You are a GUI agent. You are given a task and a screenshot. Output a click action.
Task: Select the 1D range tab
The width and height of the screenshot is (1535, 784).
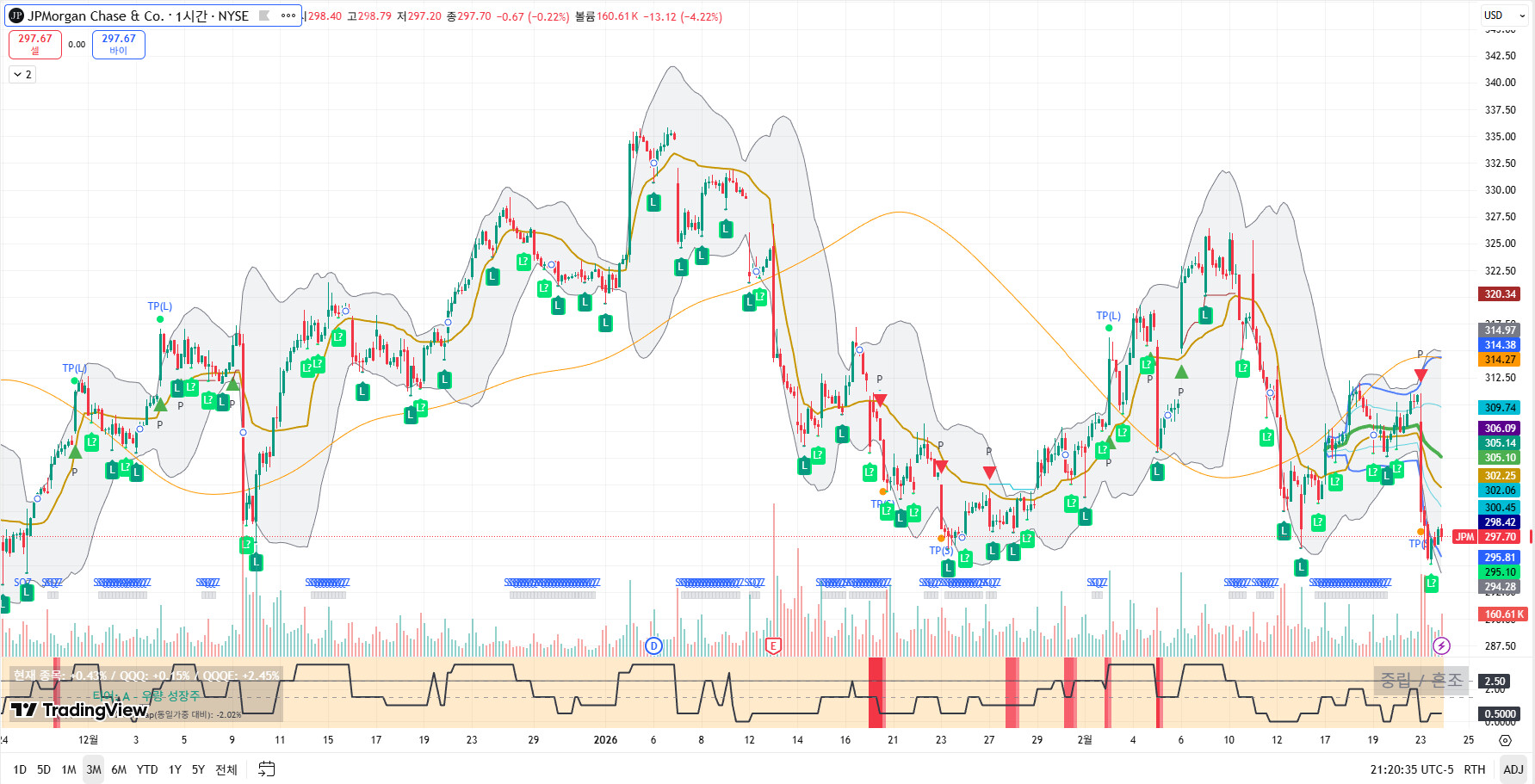tap(20, 769)
